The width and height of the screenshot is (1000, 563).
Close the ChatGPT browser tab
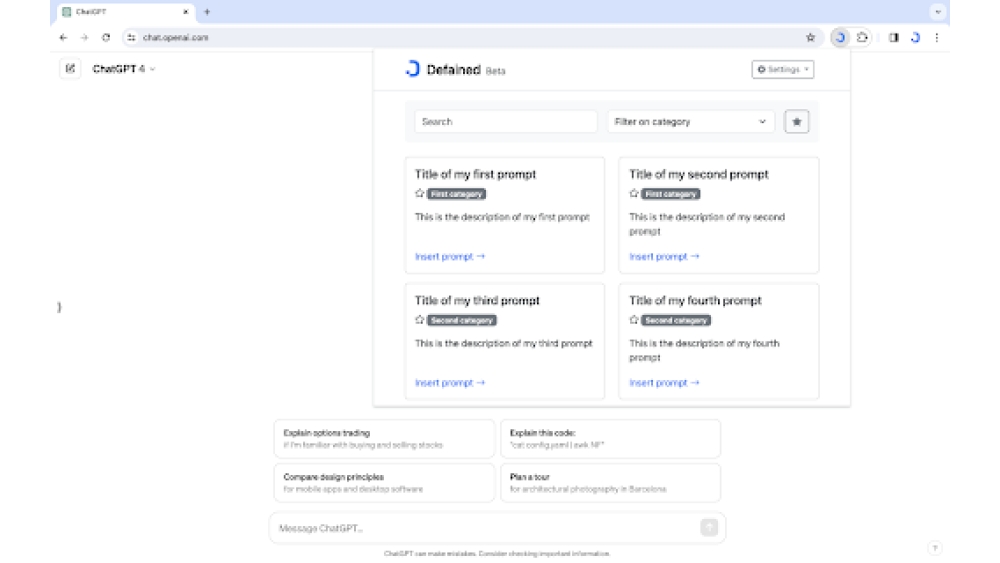pos(186,11)
